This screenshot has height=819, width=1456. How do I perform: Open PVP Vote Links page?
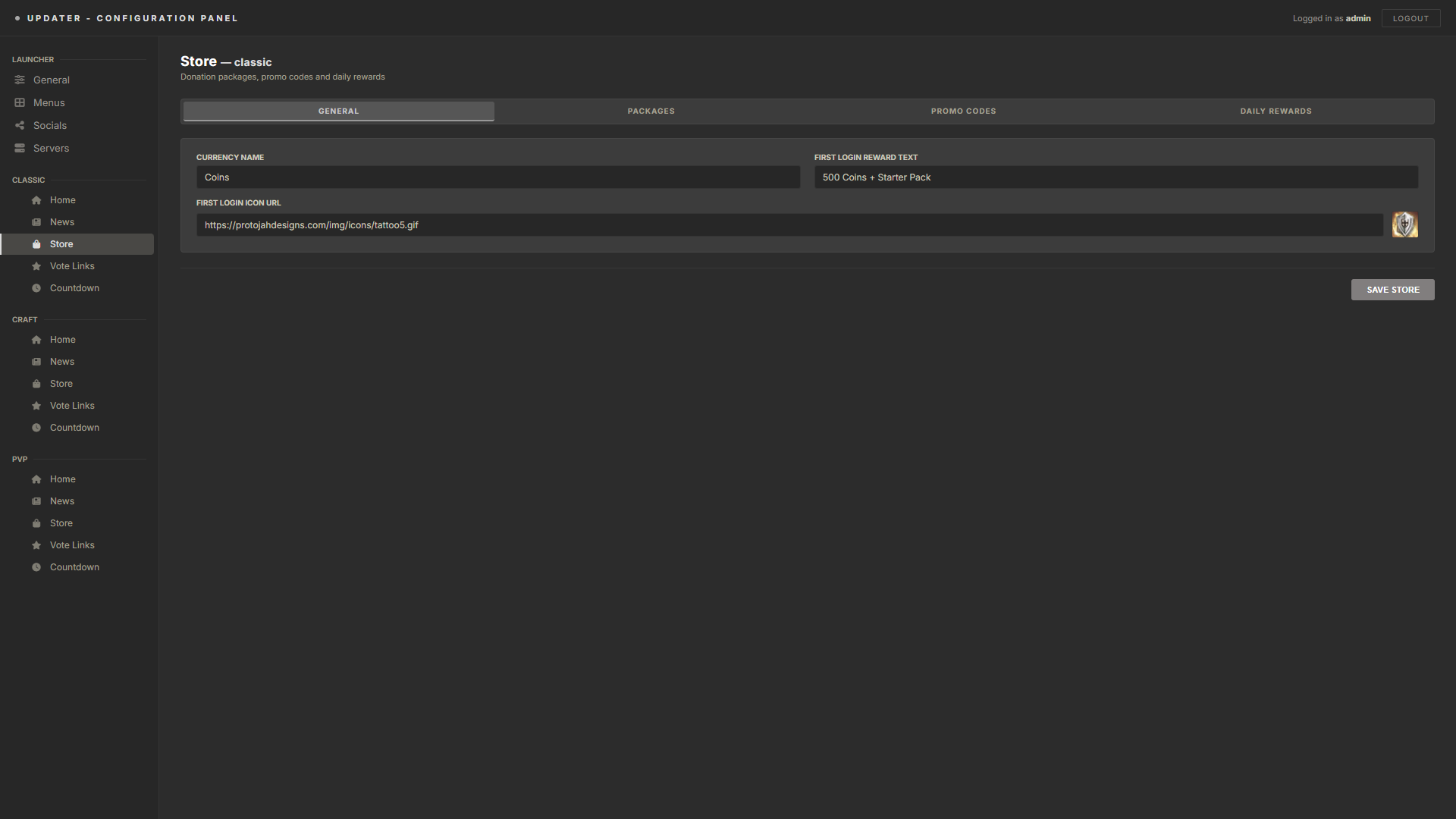77,545
